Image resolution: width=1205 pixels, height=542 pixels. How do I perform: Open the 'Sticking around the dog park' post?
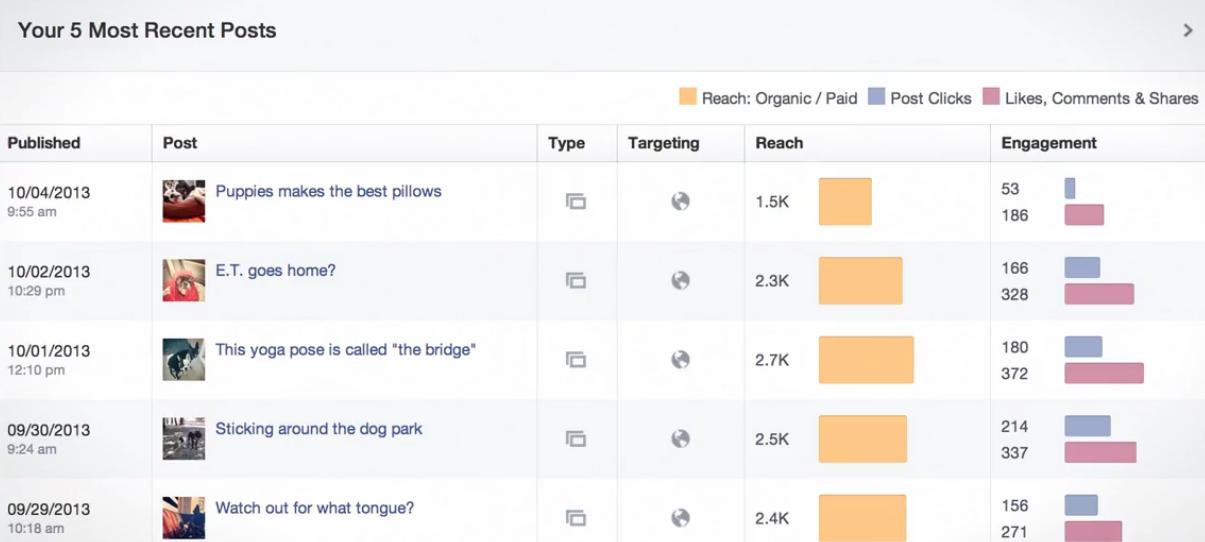(319, 429)
